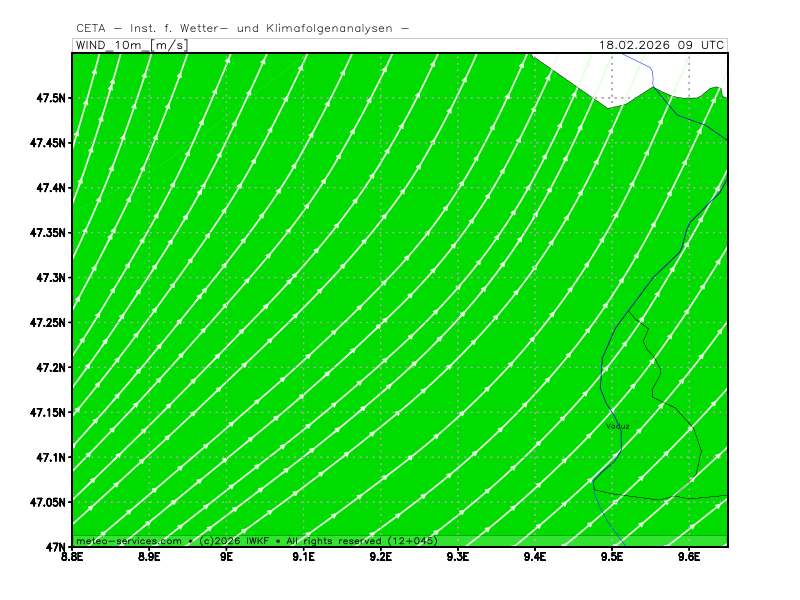Click the WIND_10m [m/s] variable label
Viewport: 800px width, 600px height.
tap(131, 45)
